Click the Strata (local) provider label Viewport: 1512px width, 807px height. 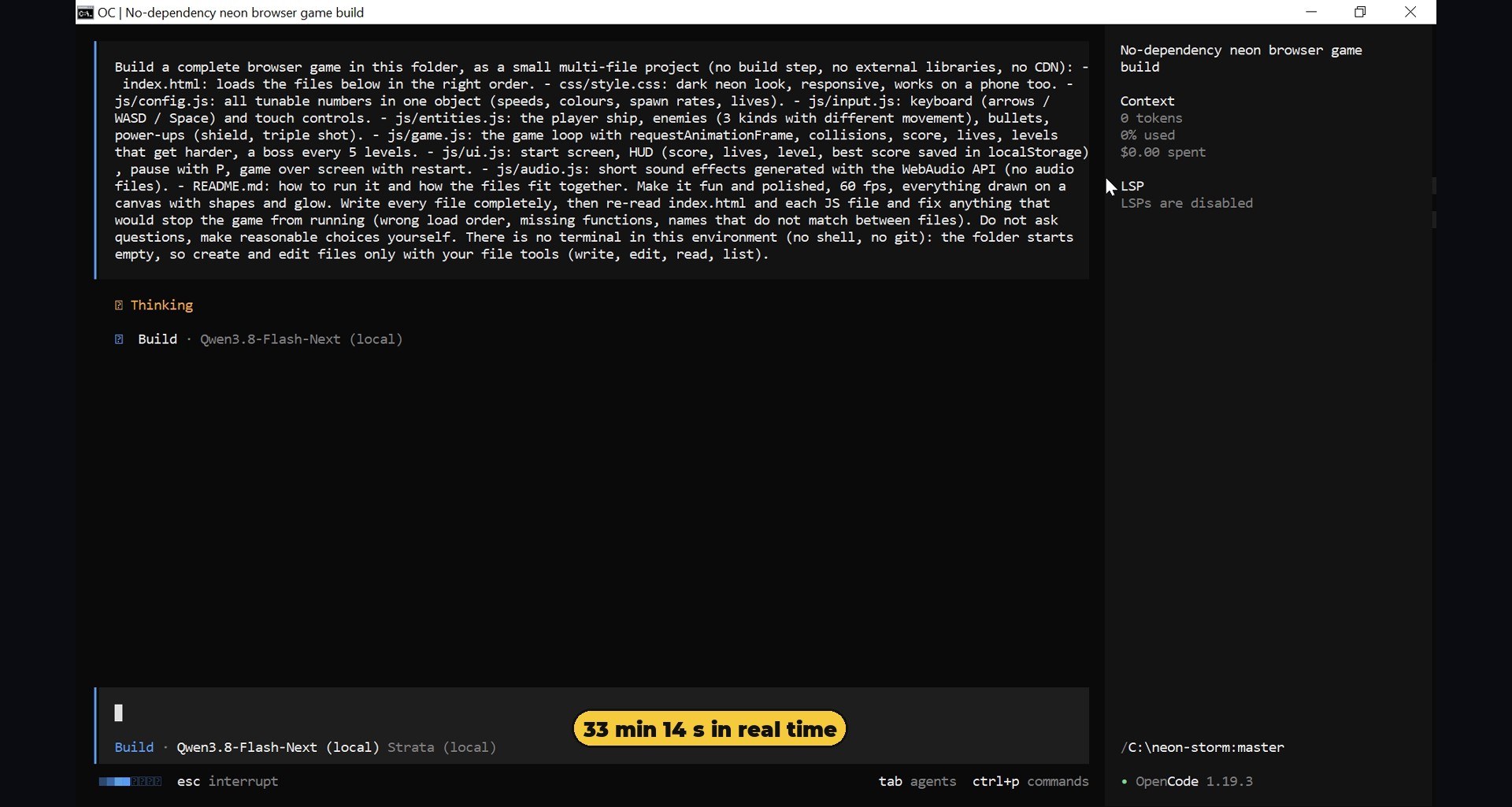click(442, 747)
